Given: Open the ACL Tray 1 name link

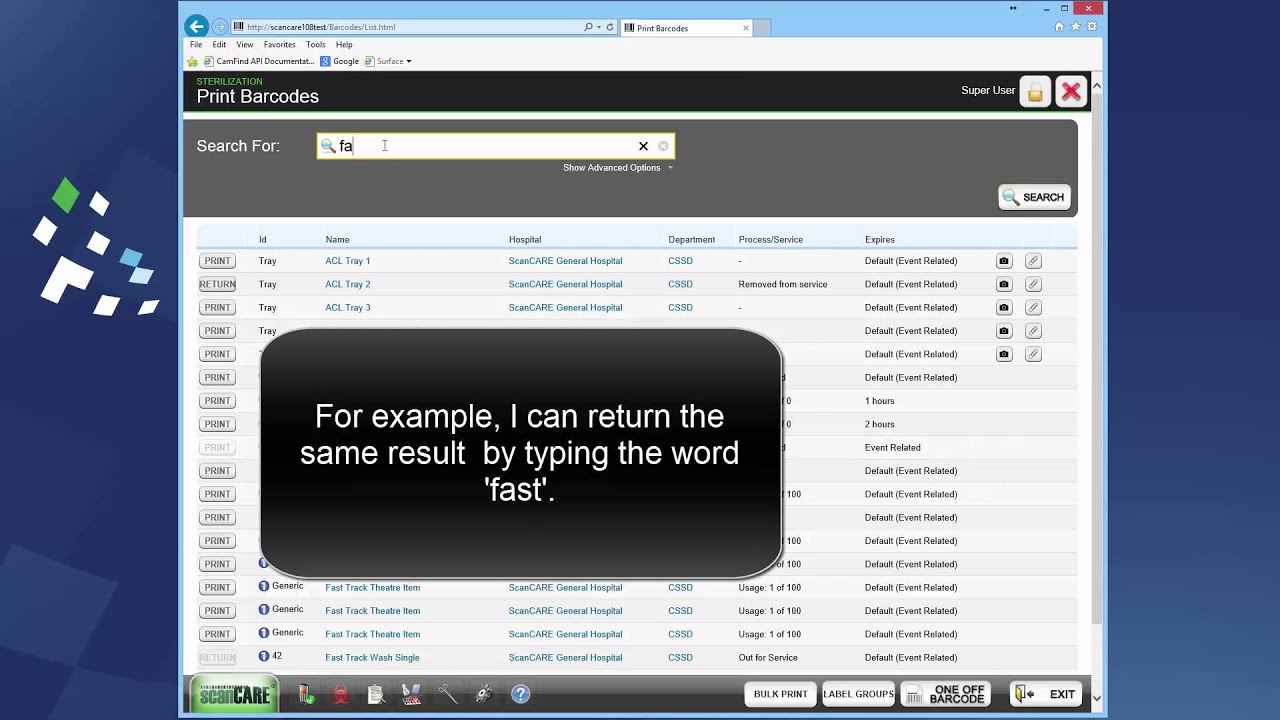Looking at the screenshot, I should point(347,261).
